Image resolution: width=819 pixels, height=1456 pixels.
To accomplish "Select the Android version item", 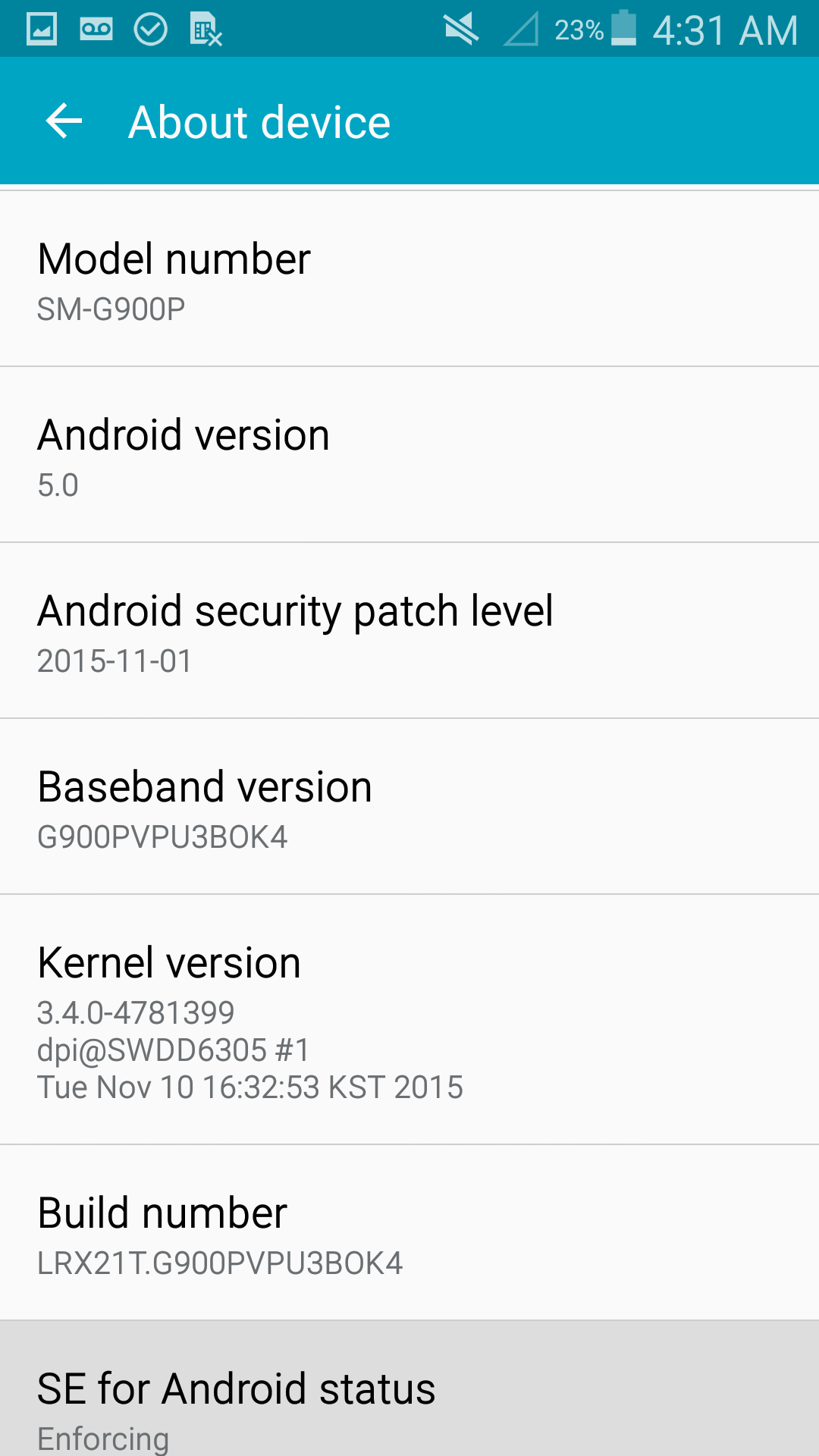I will (409, 455).
